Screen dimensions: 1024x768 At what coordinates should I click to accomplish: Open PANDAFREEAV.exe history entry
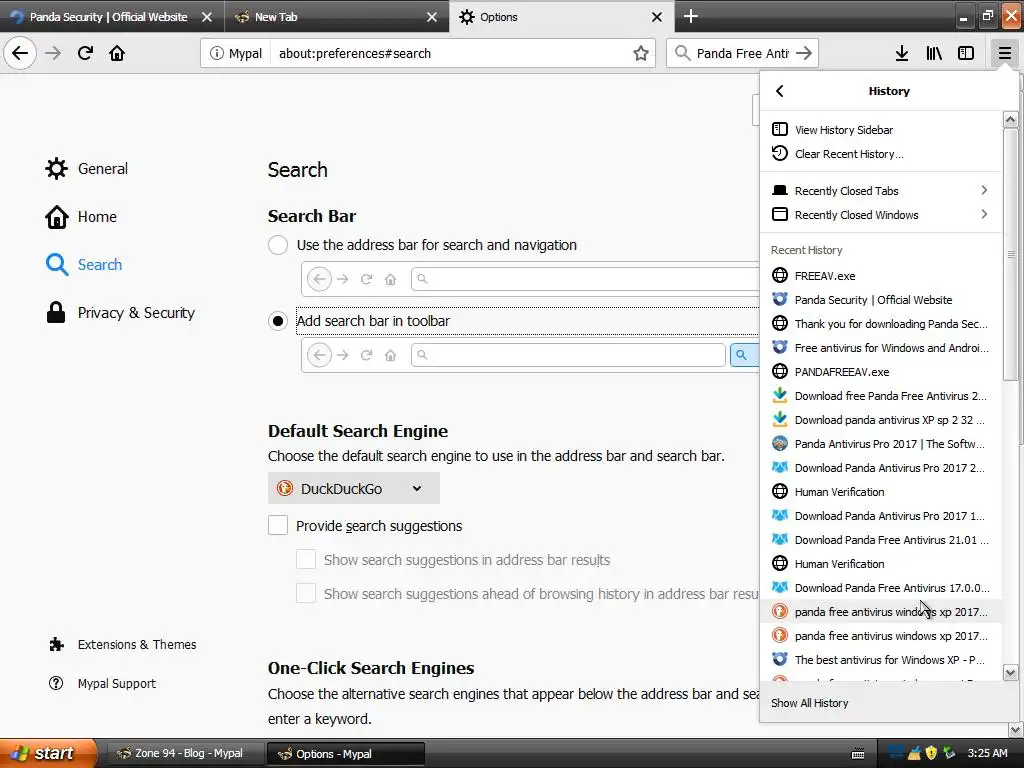coord(880,372)
